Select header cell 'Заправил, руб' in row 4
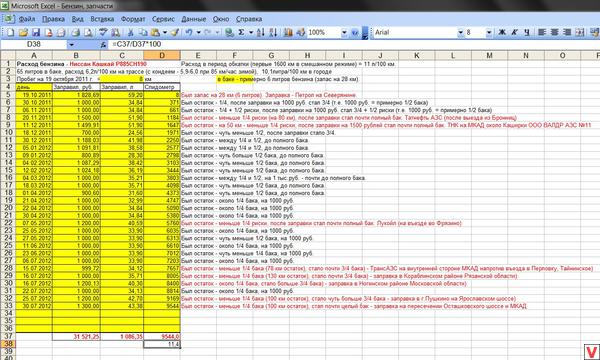600x360 pixels. click(x=76, y=87)
